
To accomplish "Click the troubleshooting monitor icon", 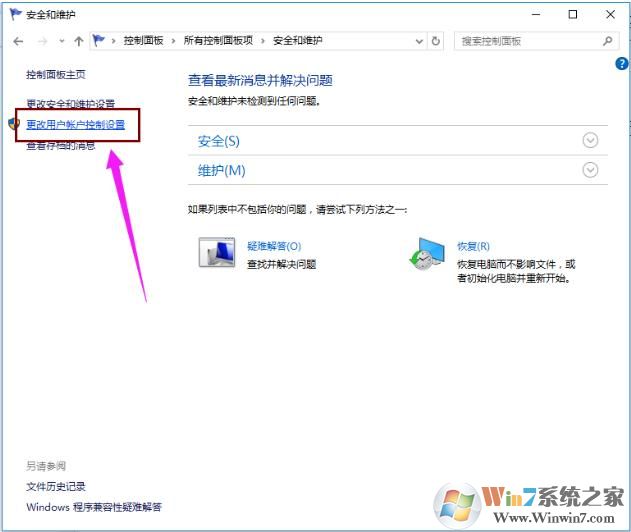I will click(x=217, y=253).
